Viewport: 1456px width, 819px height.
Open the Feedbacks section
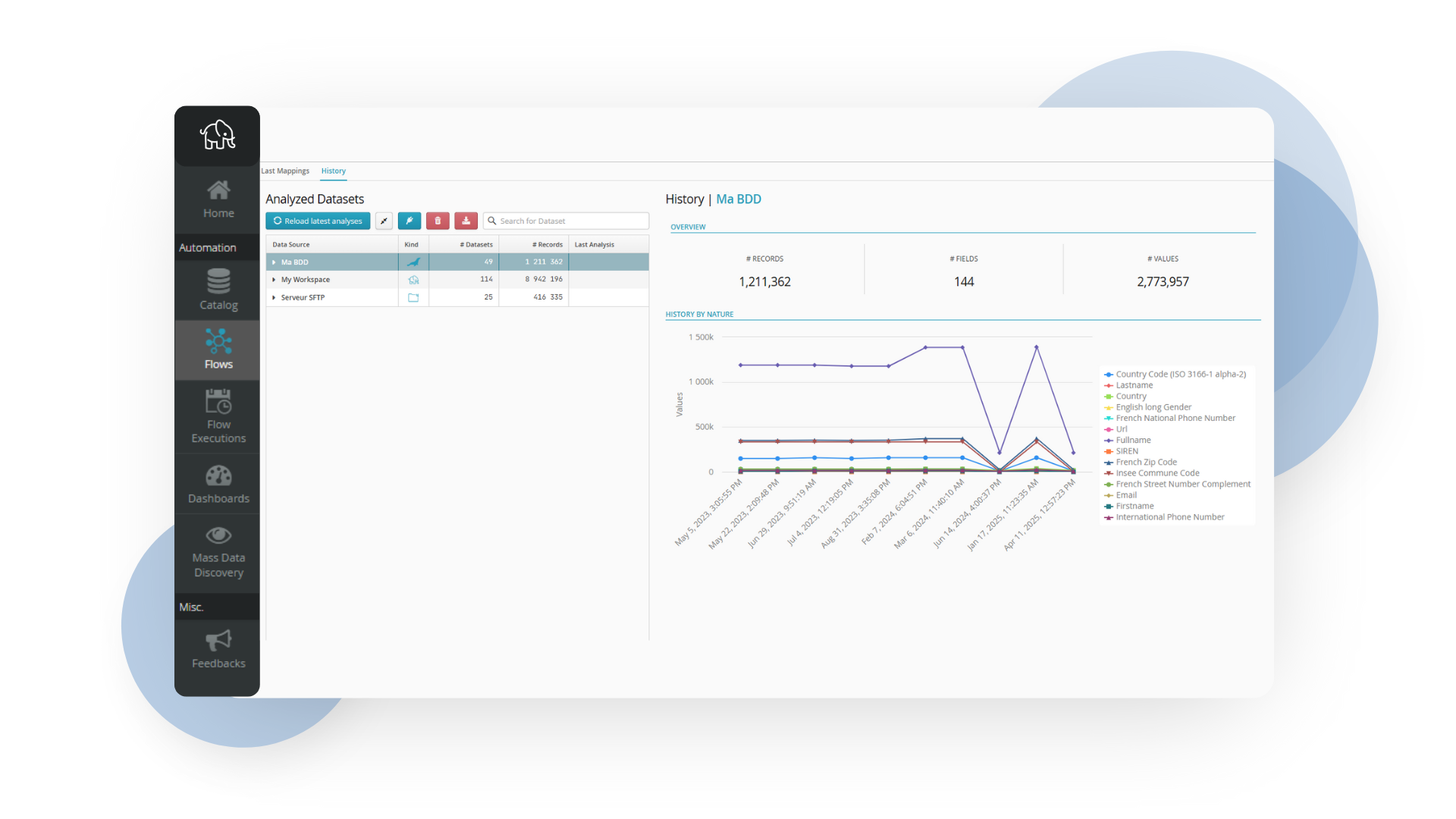(218, 650)
